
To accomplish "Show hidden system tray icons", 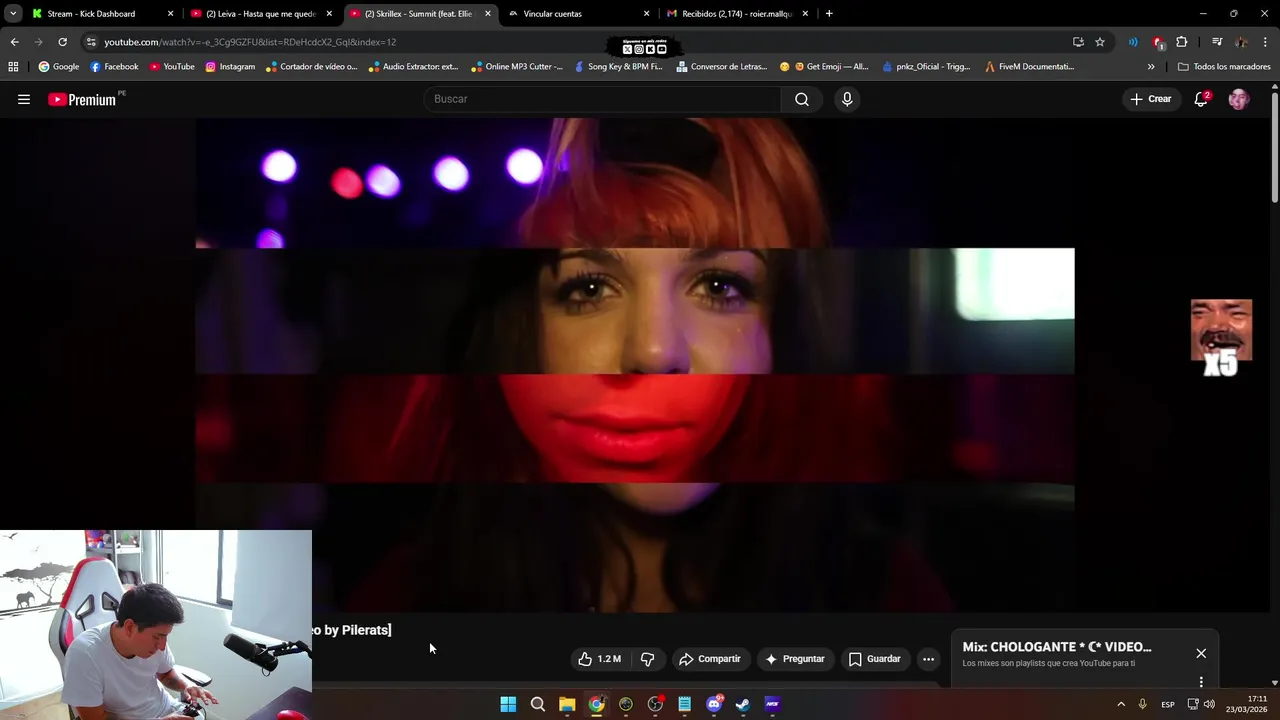I will (x=1121, y=704).
